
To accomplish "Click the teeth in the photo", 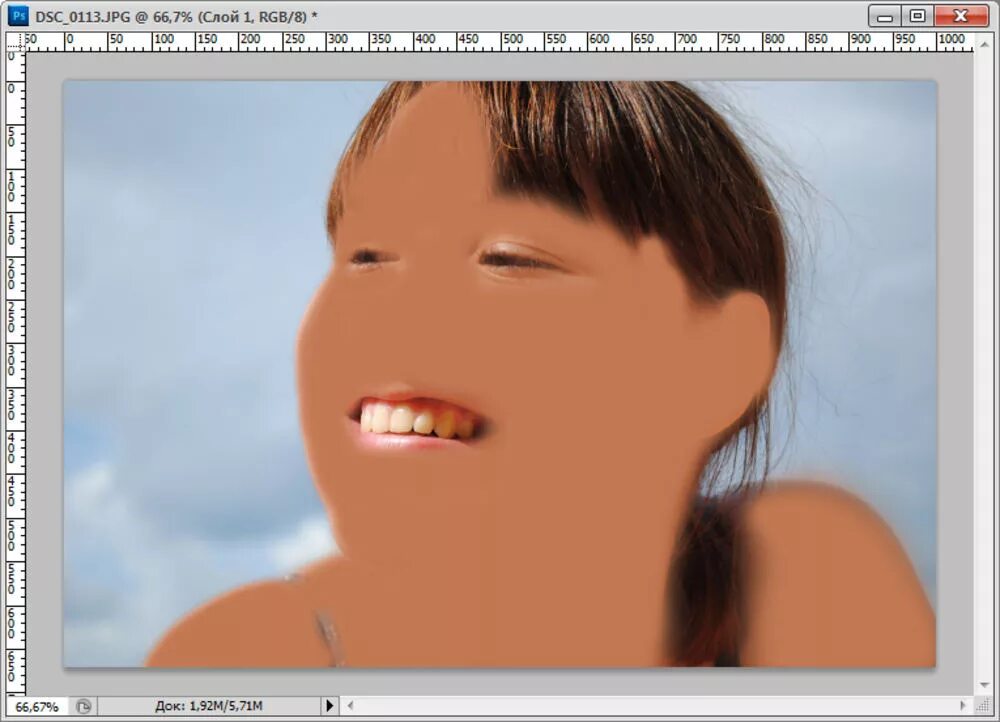I will coord(416,420).
